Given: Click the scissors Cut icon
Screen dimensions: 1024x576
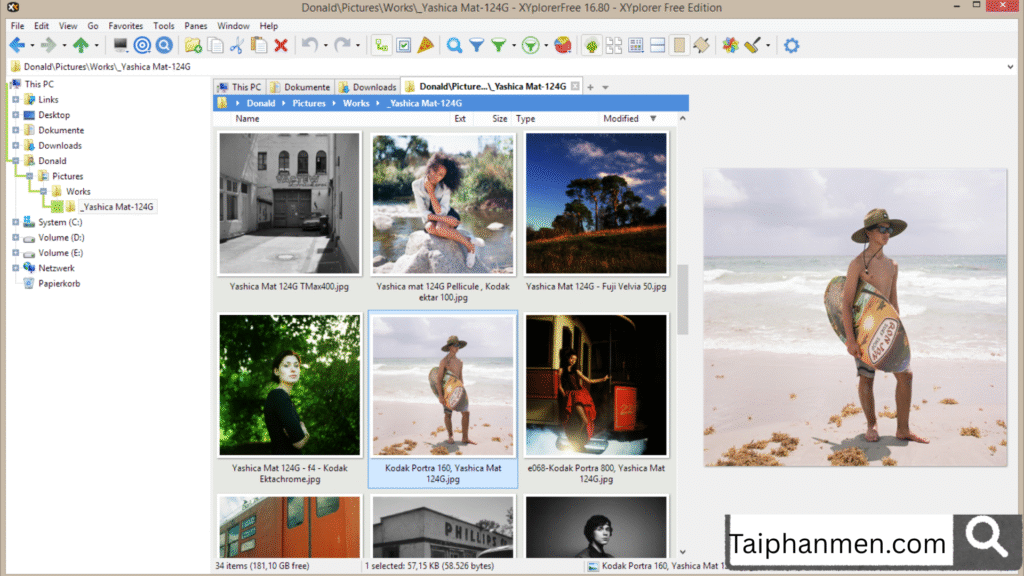Looking at the screenshot, I should [x=237, y=45].
